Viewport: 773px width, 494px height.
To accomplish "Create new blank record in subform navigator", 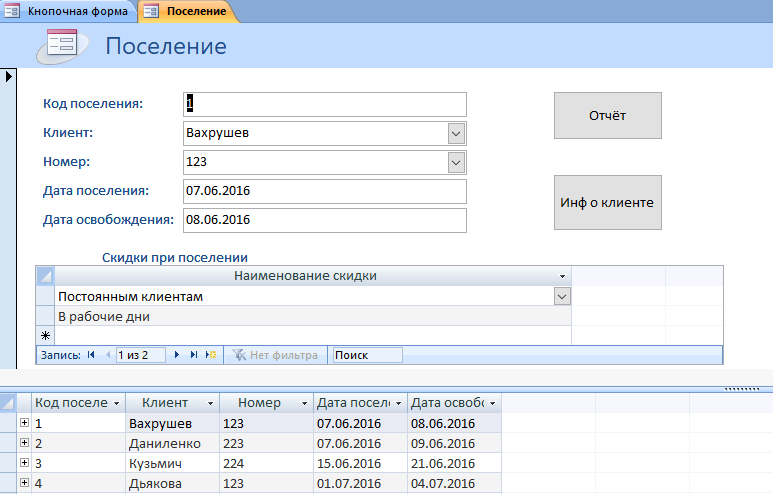I will (211, 355).
